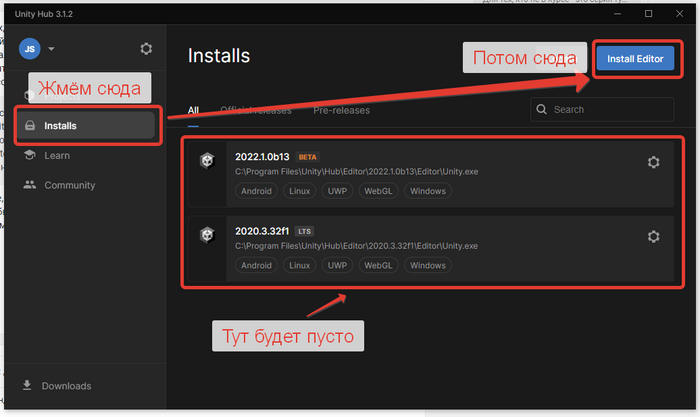Focus the Search installs field

click(x=602, y=109)
